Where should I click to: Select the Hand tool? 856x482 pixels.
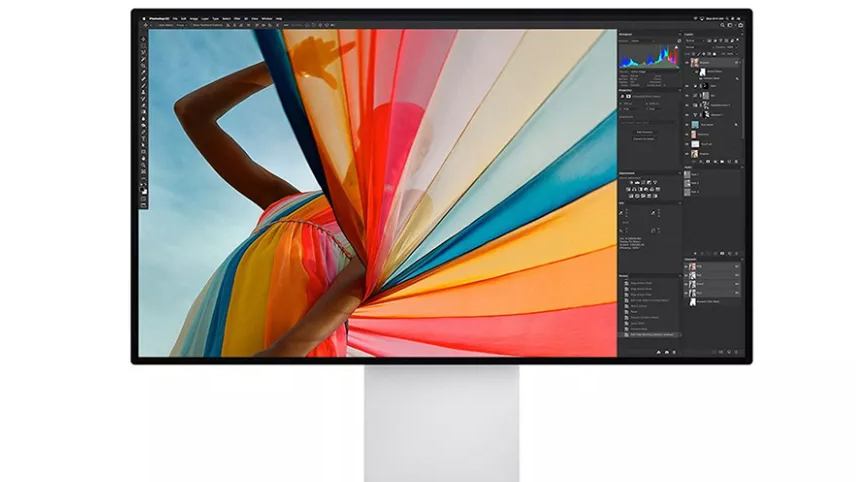point(144,158)
